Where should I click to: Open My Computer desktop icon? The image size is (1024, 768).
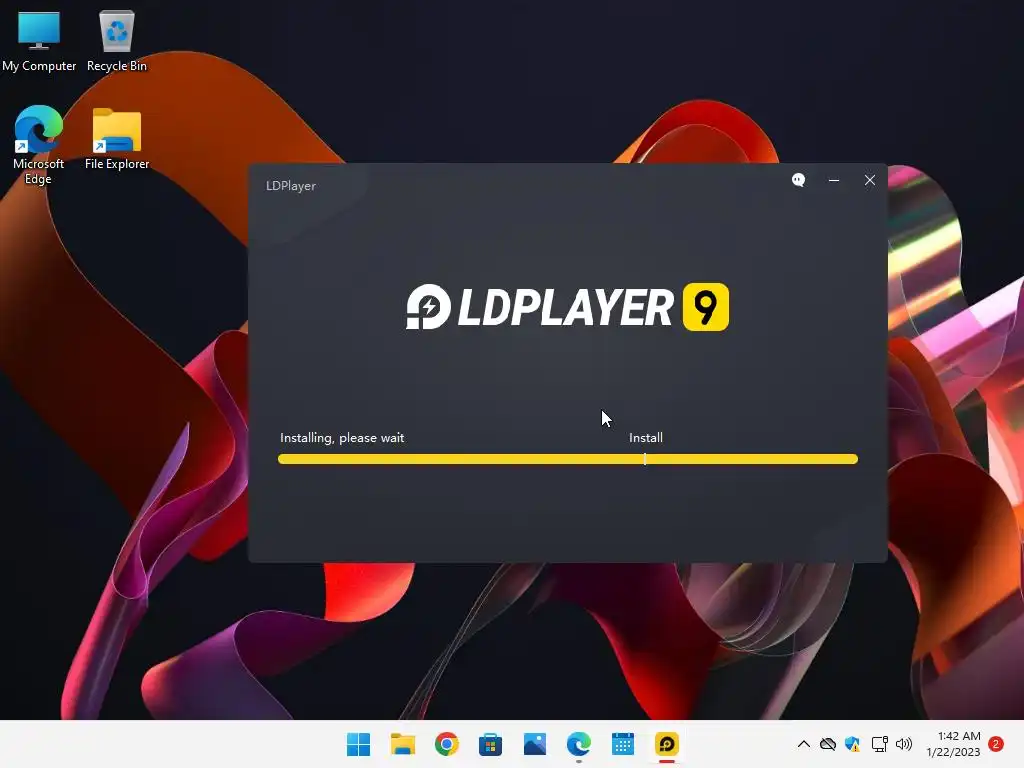coord(39,41)
